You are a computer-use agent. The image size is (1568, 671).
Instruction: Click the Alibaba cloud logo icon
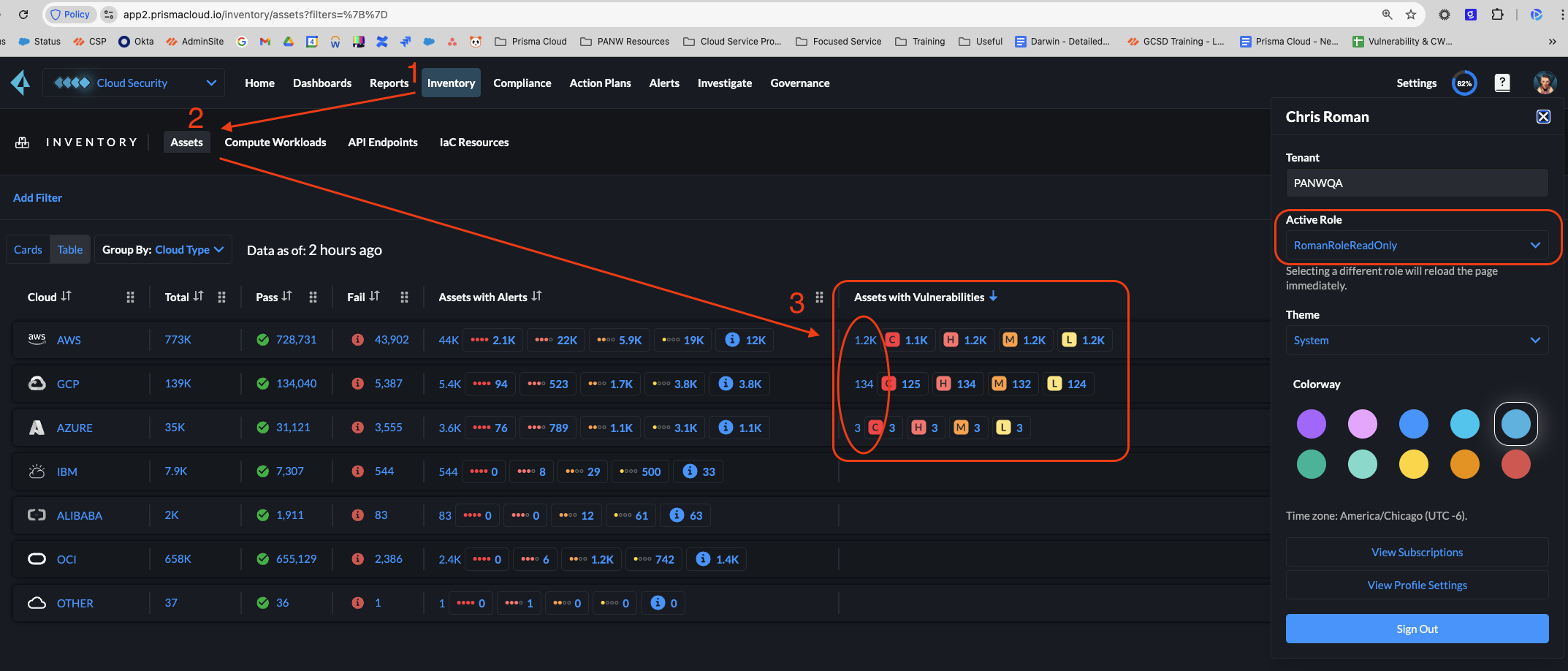(37, 515)
